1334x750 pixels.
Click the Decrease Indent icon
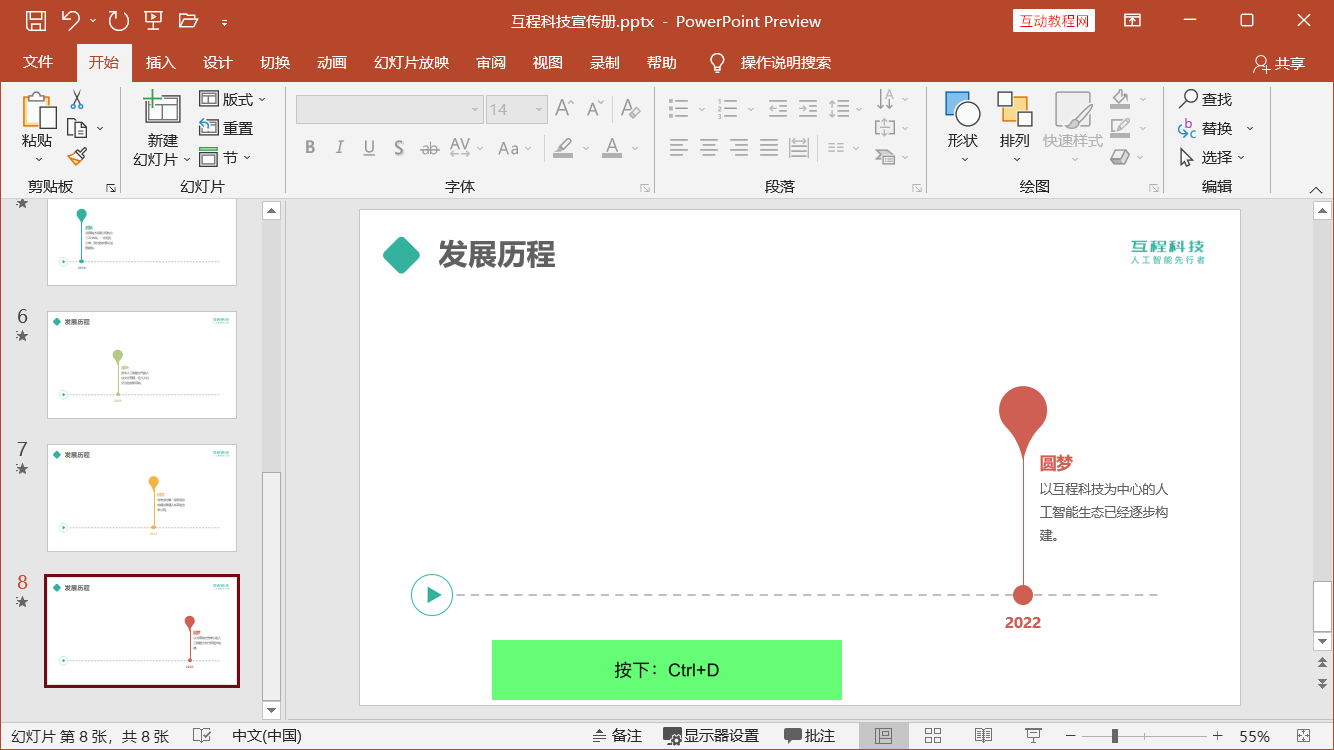[x=778, y=108]
